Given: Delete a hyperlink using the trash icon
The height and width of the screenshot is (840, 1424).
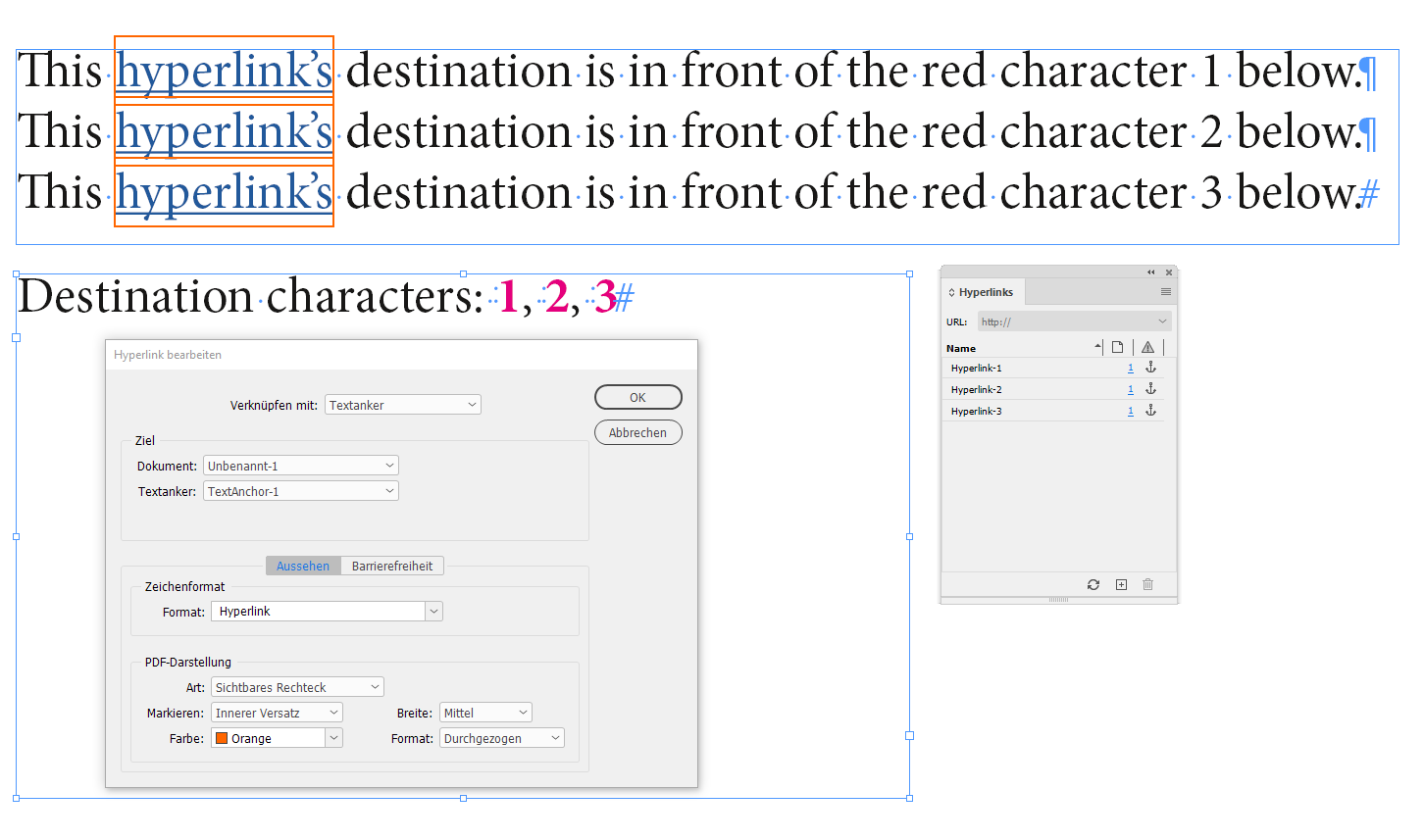Looking at the screenshot, I should (x=1147, y=584).
